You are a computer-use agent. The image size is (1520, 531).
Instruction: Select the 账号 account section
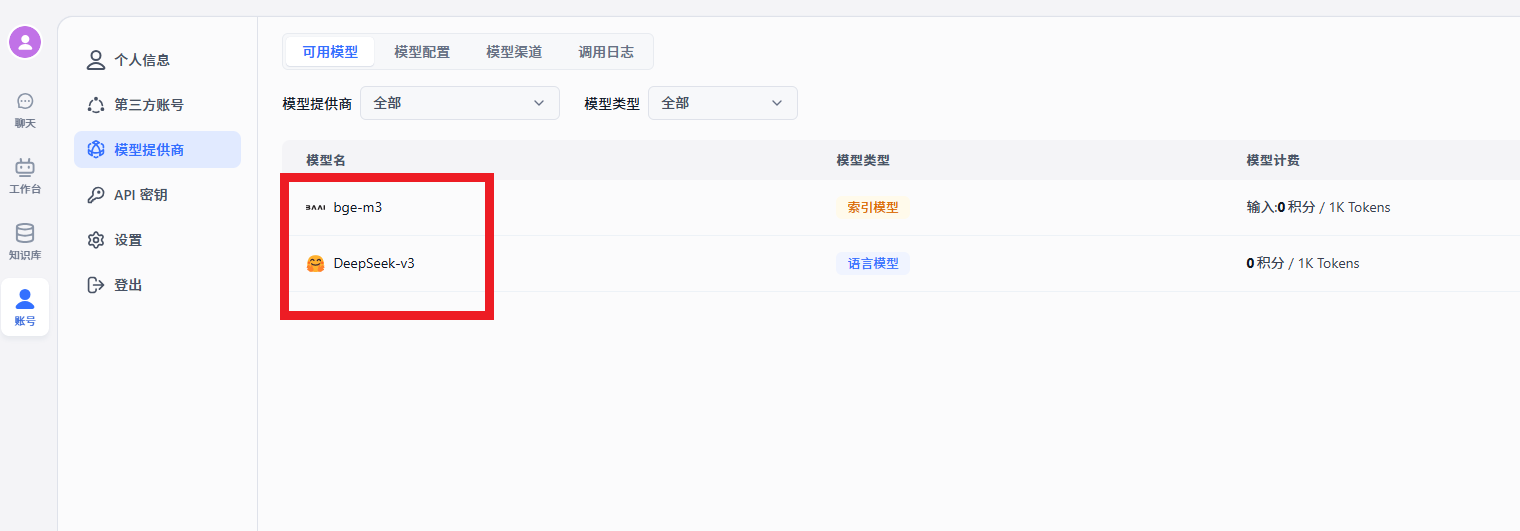(x=25, y=307)
